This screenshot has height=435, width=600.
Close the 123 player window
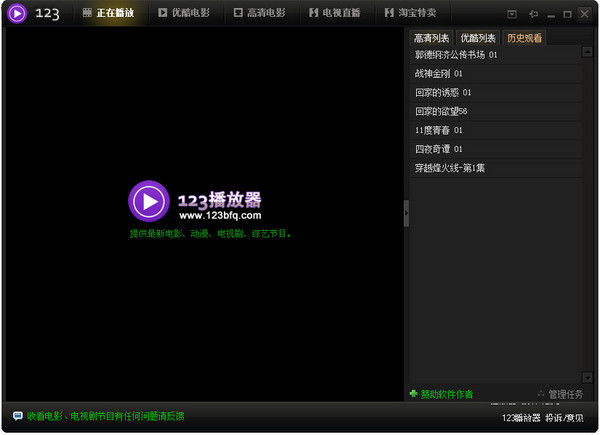pos(584,14)
